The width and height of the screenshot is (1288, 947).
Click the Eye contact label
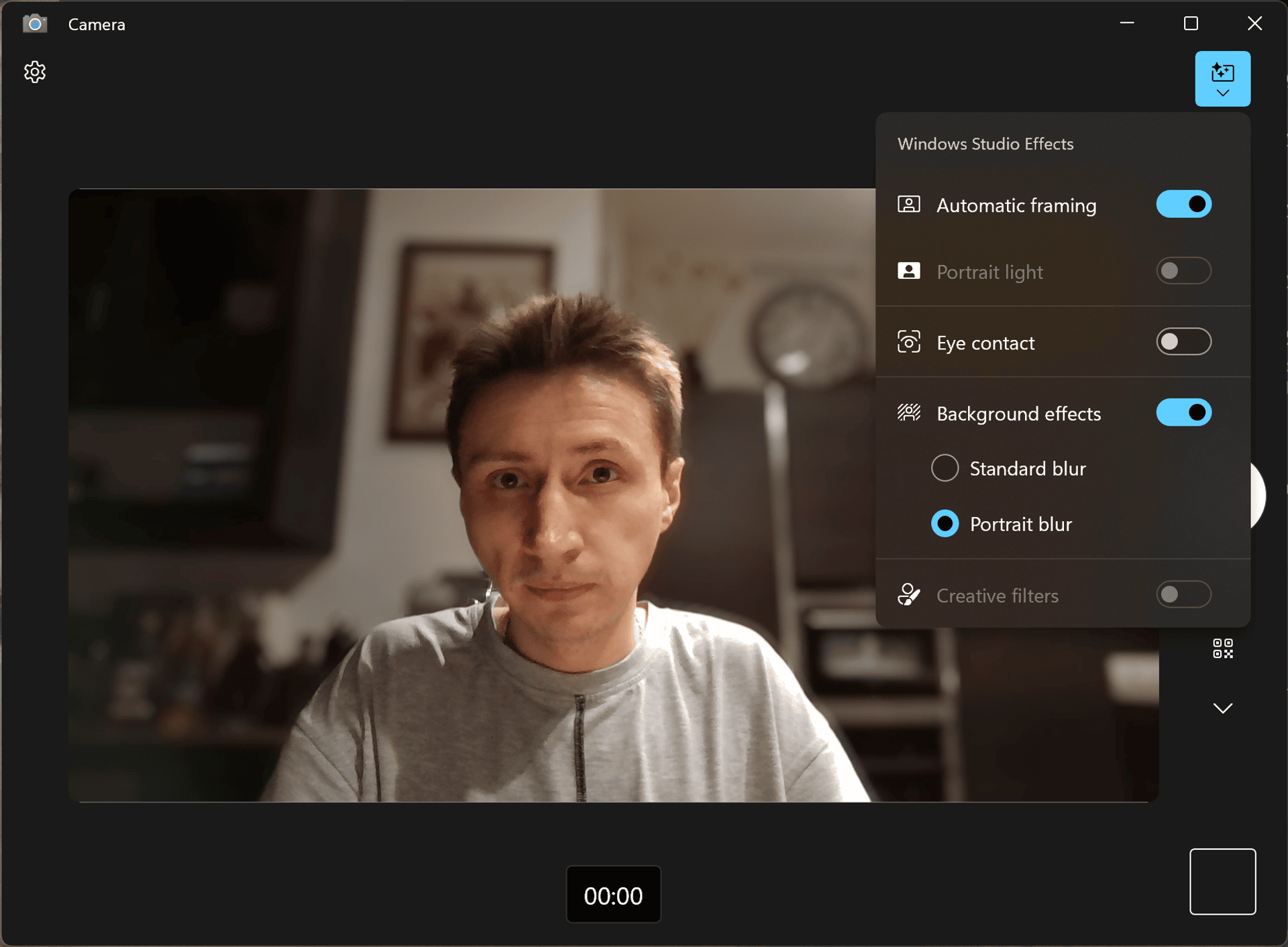click(985, 343)
